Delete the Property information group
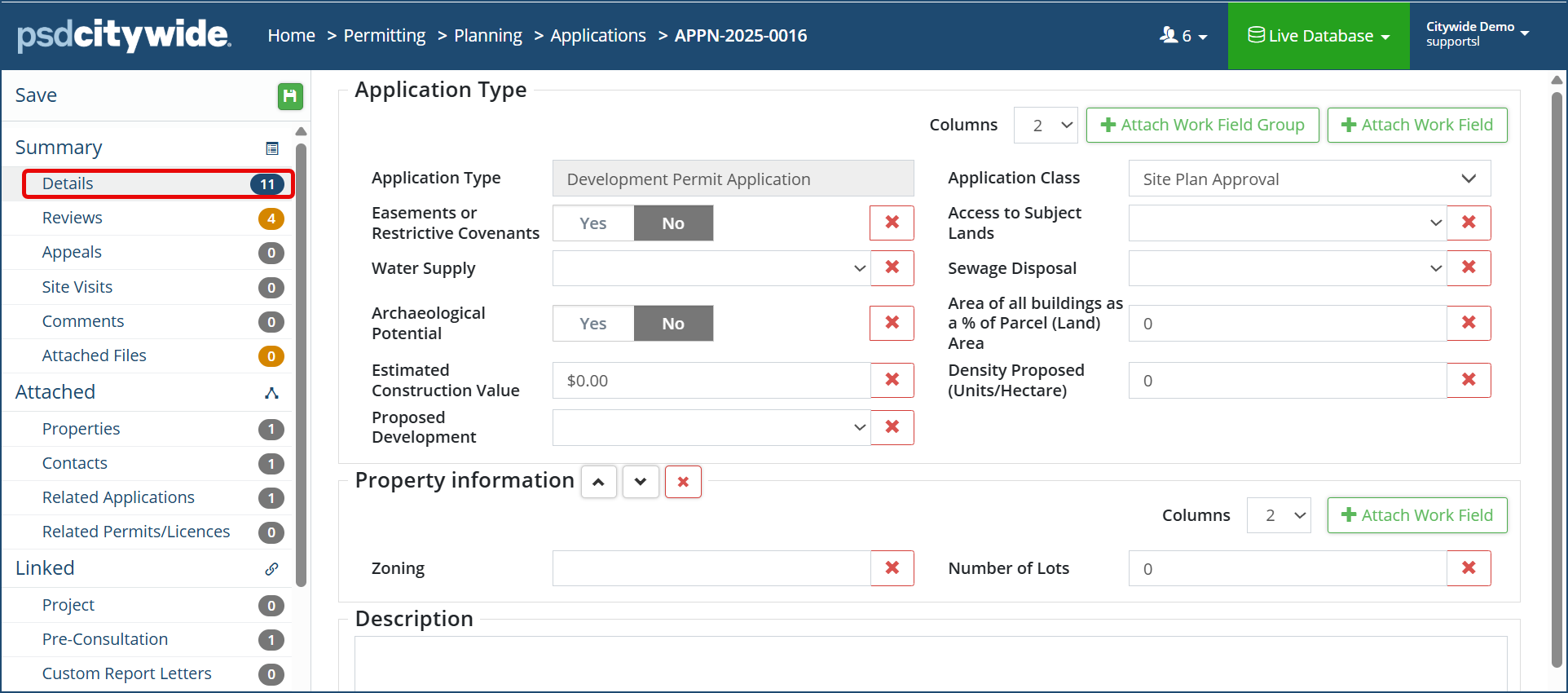 coord(683,482)
